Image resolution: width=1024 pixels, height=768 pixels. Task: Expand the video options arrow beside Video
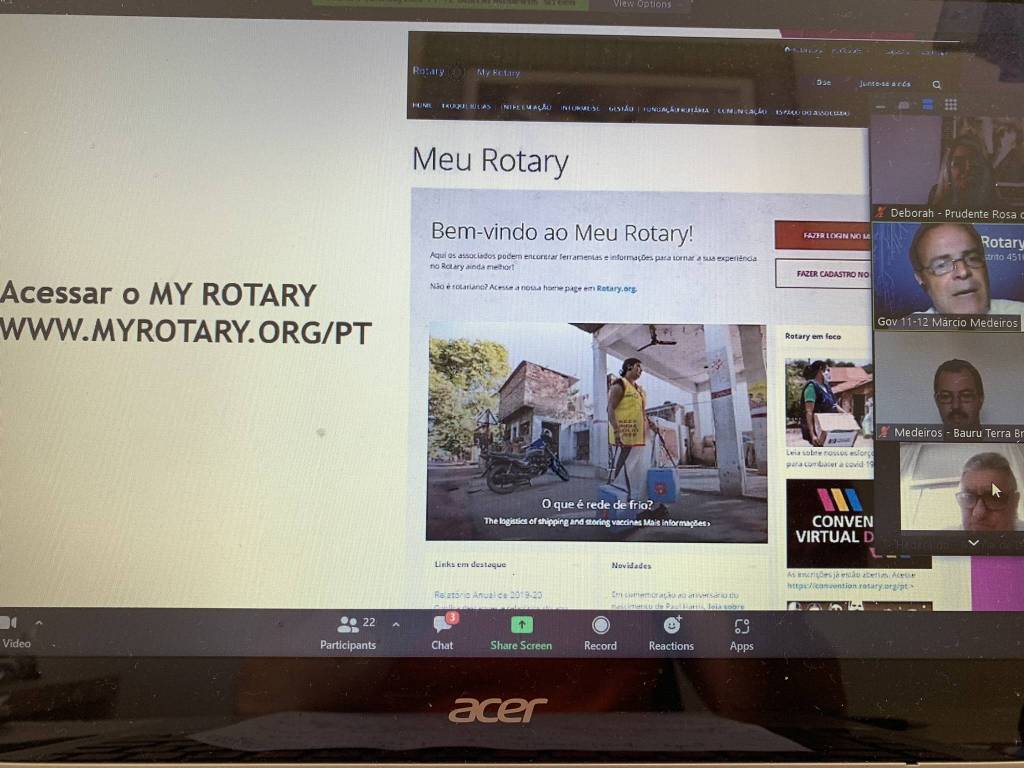[39, 623]
